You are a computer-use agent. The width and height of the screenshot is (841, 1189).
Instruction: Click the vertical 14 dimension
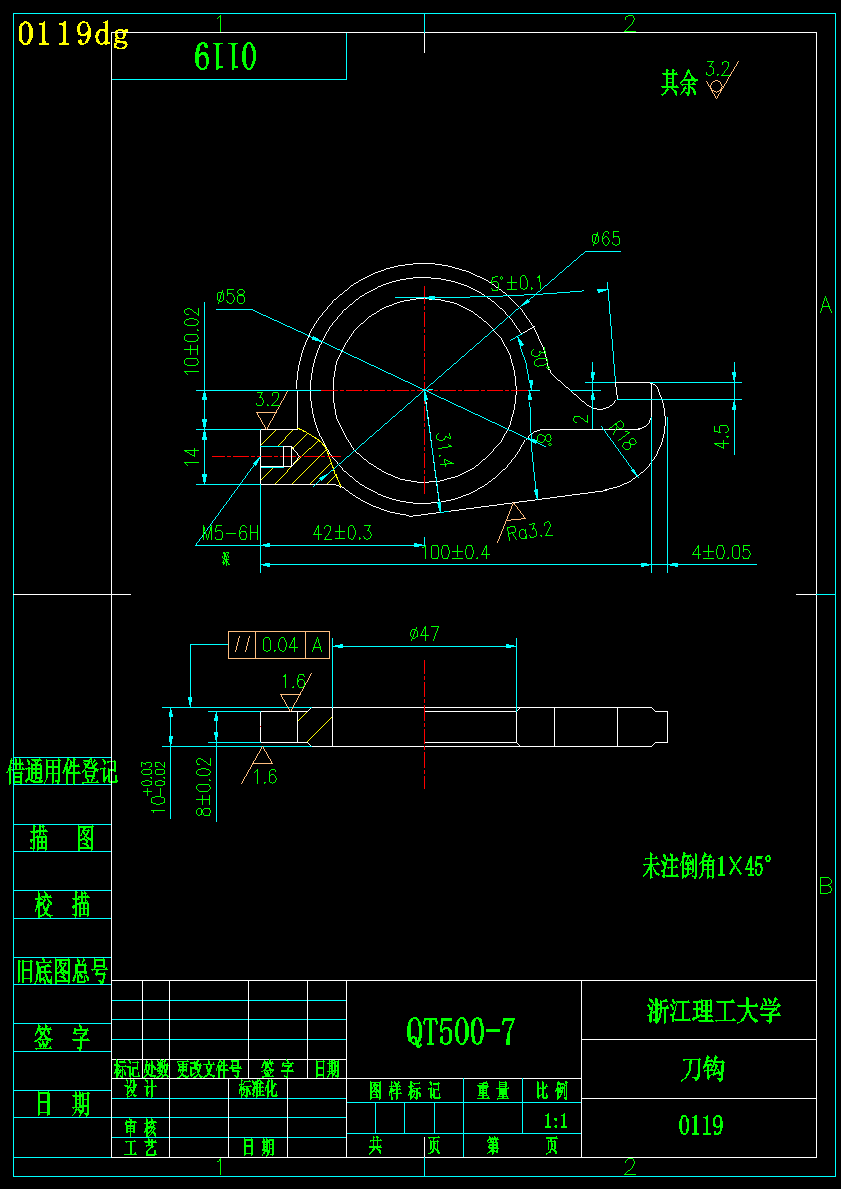coord(192,456)
